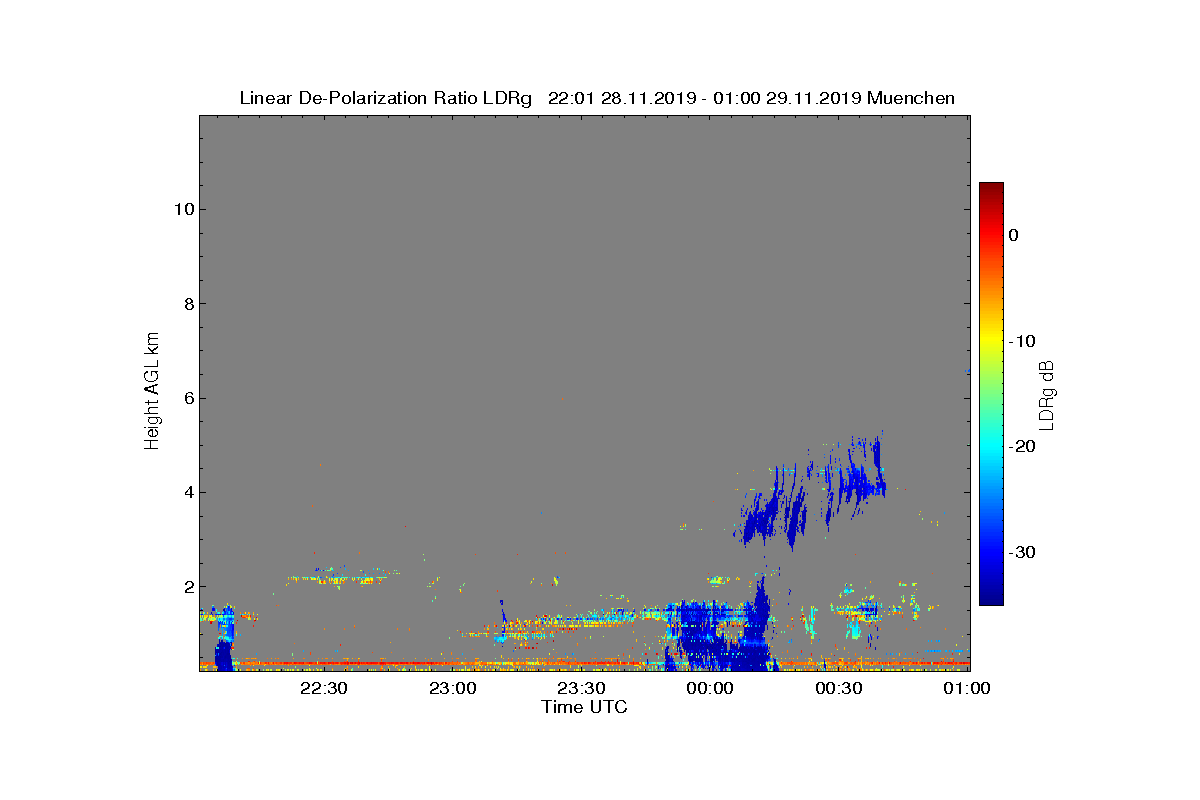
Task: Click the dark blue bottom of colorbar
Action: (x=991, y=596)
